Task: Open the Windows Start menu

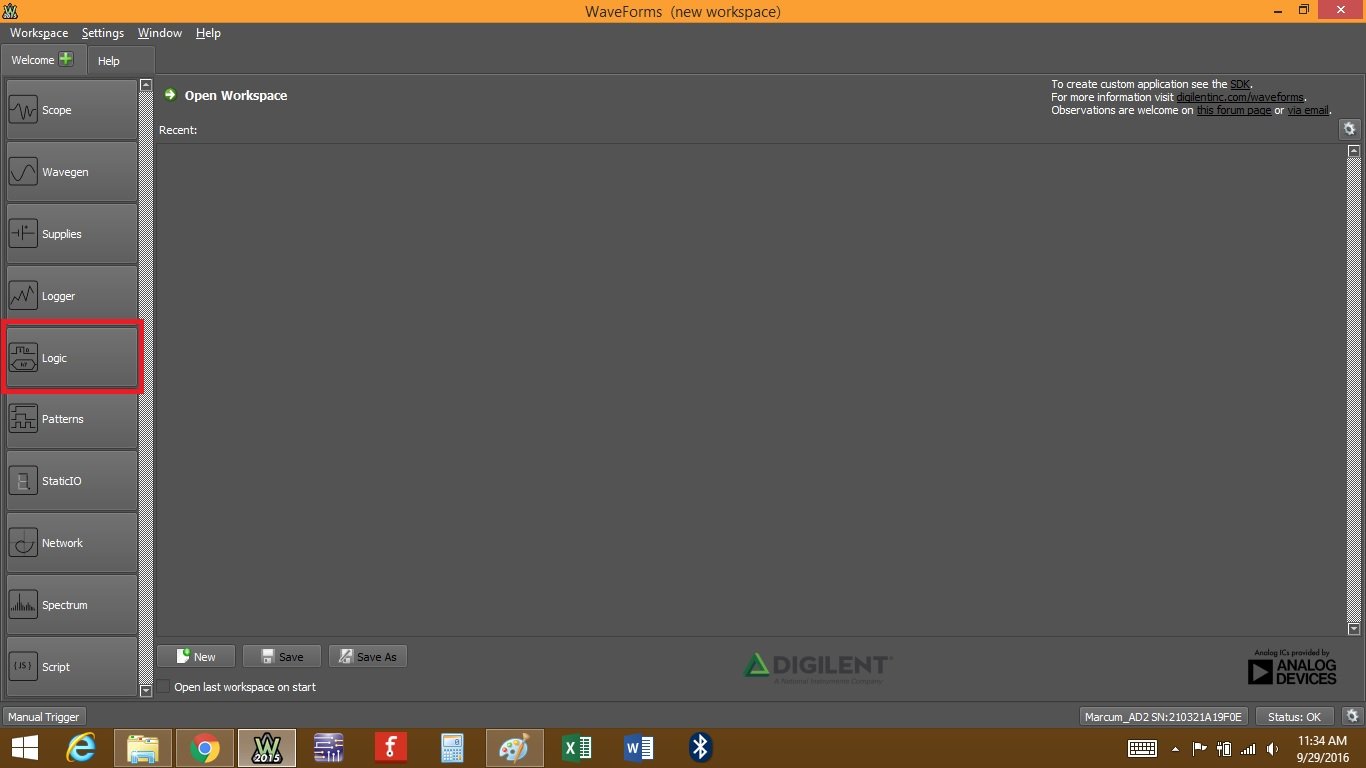Action: click(x=24, y=748)
